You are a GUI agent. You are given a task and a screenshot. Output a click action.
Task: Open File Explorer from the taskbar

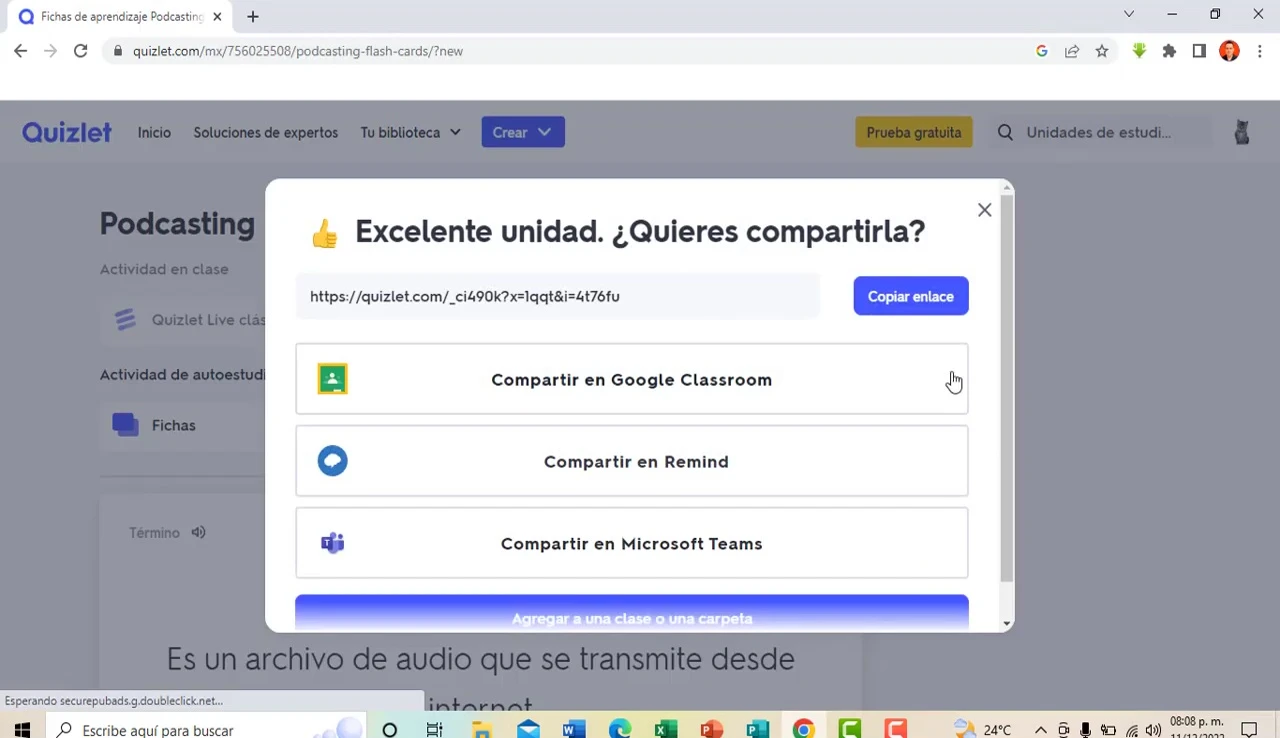click(x=481, y=729)
